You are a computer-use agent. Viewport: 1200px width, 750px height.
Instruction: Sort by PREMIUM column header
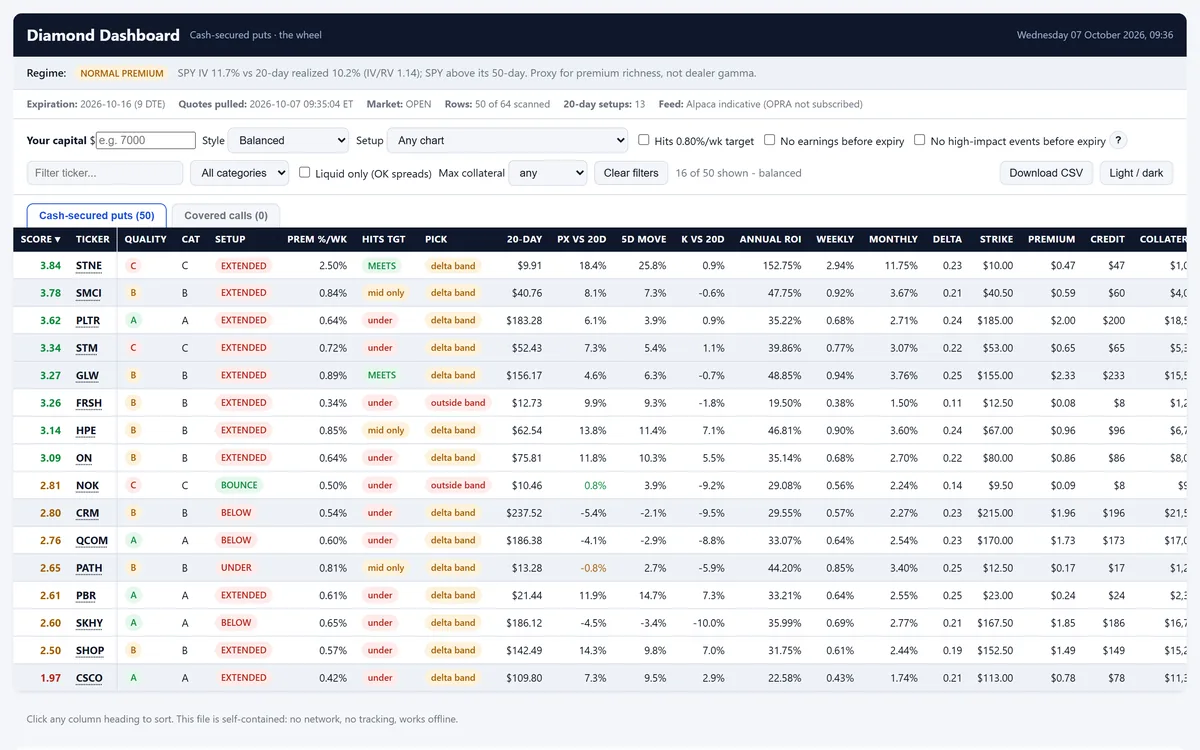click(1052, 239)
